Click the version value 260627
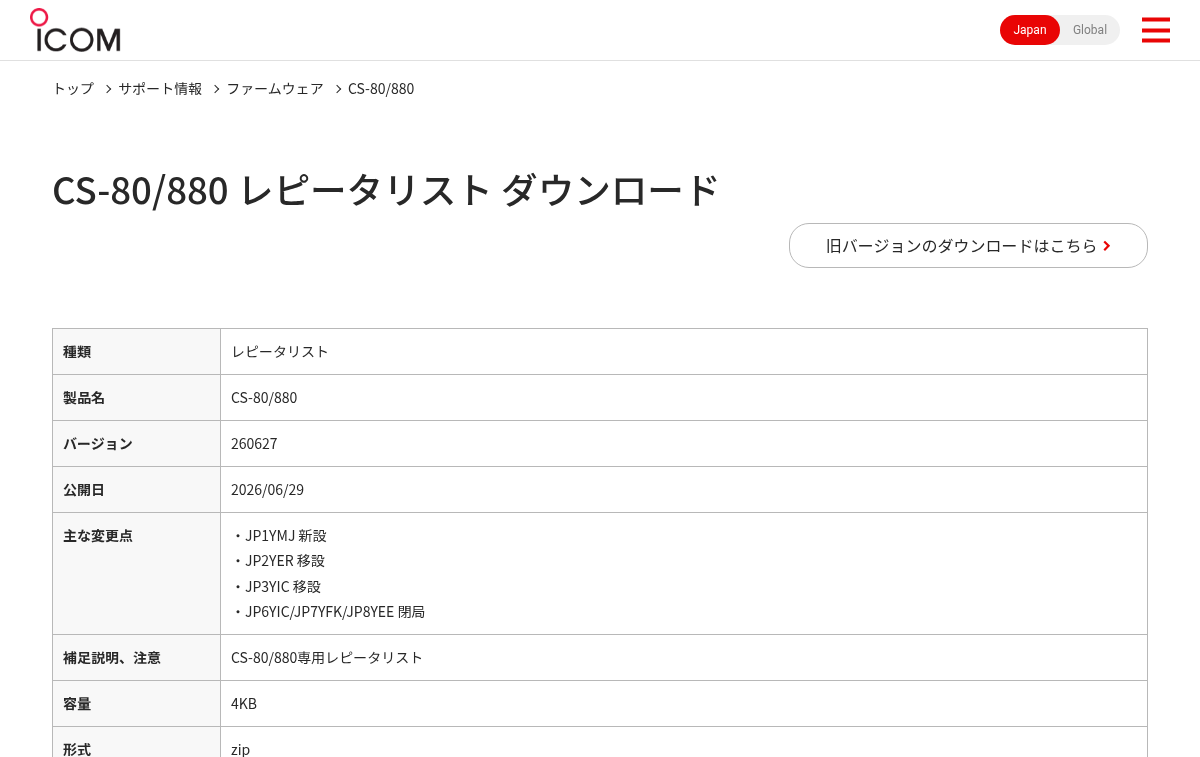Viewport: 1200px width, 757px height. tap(254, 444)
